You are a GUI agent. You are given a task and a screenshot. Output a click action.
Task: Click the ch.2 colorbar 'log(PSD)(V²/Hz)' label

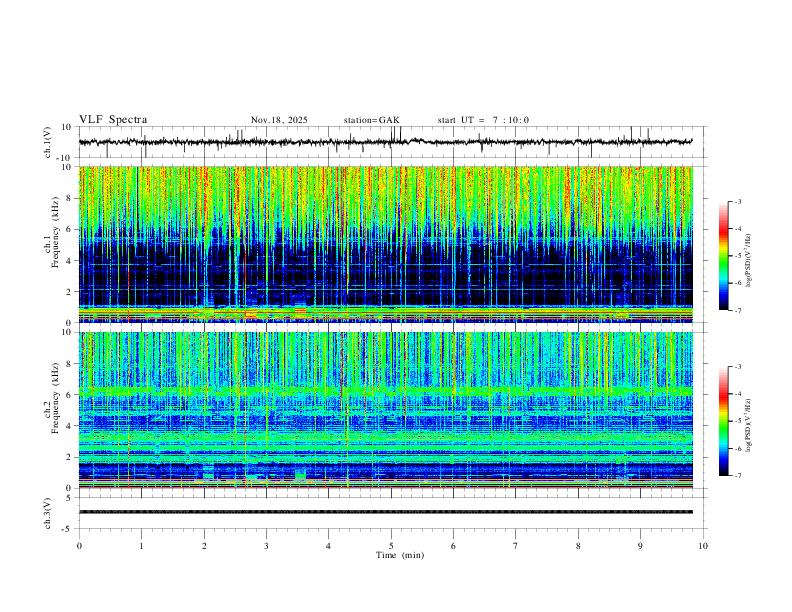[x=748, y=425]
